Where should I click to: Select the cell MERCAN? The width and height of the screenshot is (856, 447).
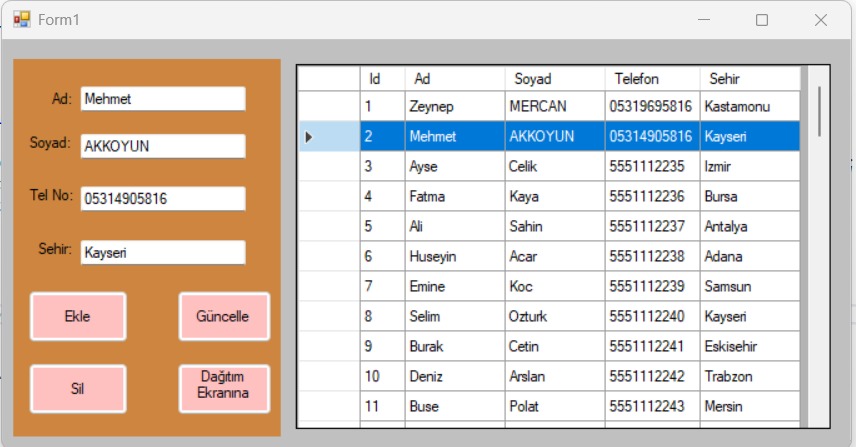click(x=555, y=106)
